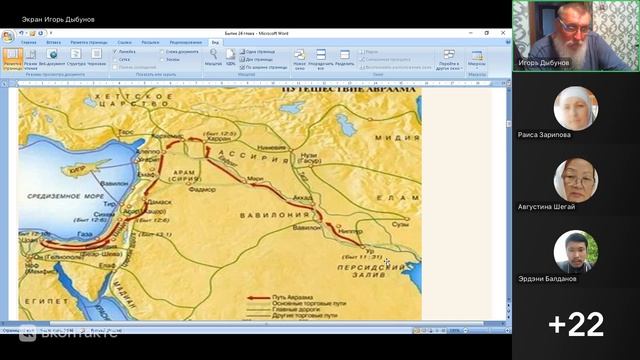The image size is (640, 360).
Task: Click the word count in status bar
Action: click(57, 331)
